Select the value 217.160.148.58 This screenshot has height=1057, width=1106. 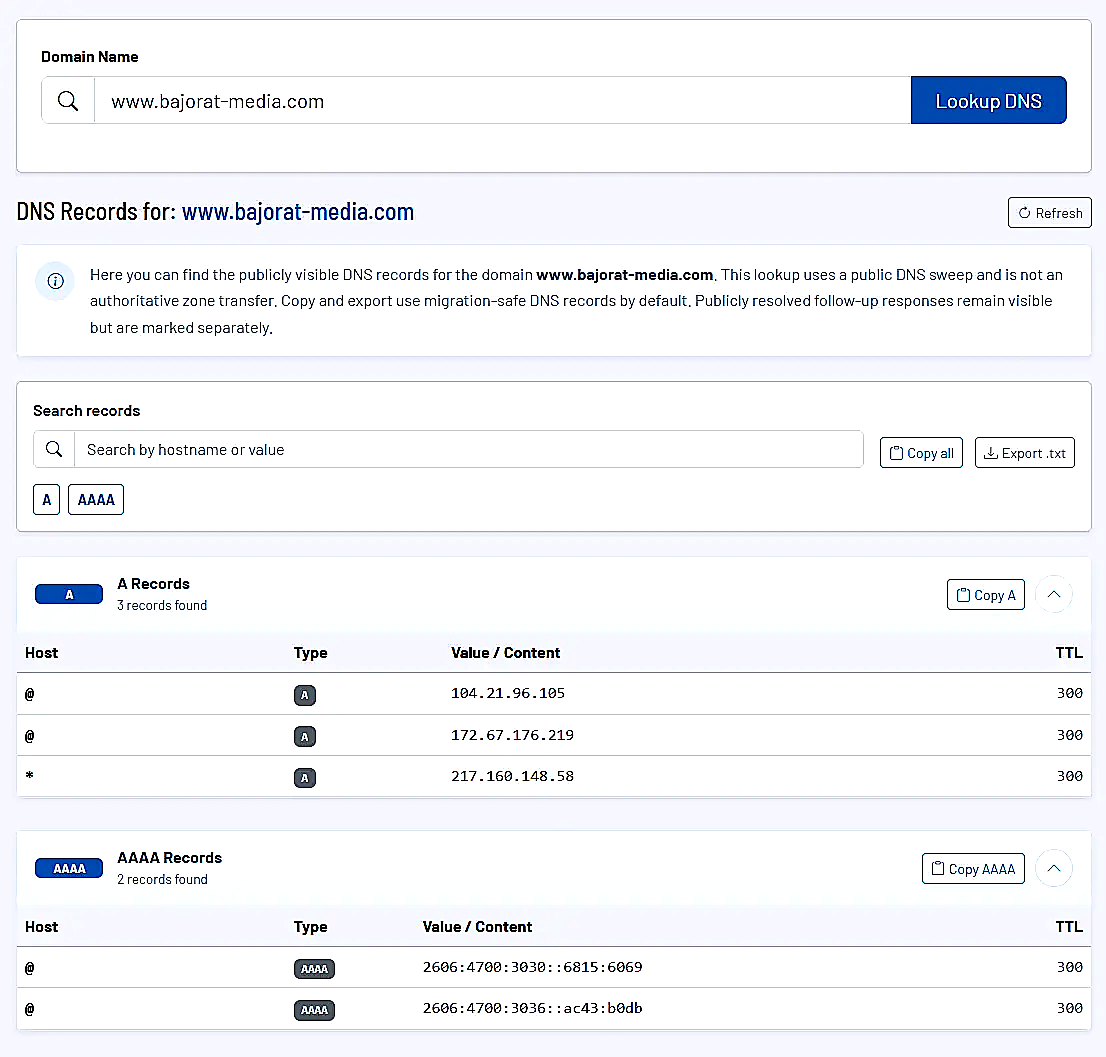point(512,776)
